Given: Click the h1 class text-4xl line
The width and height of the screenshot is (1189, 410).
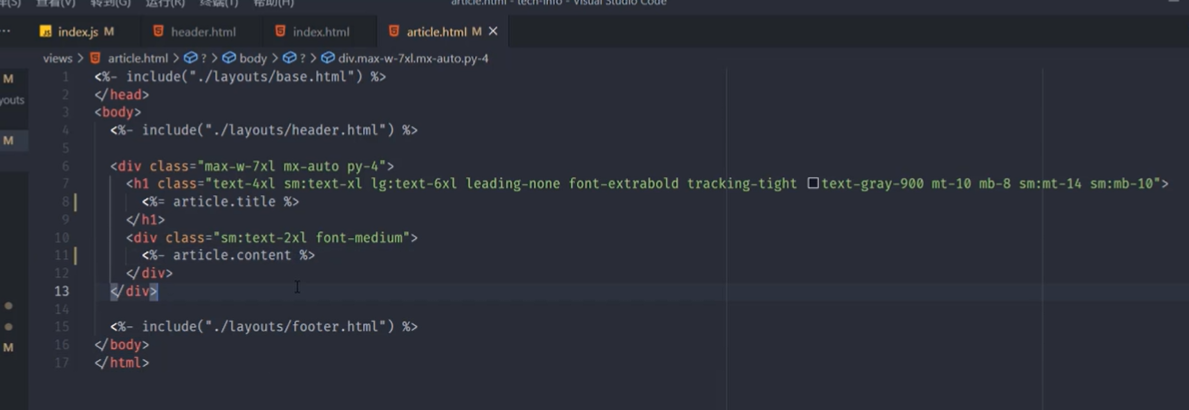Looking at the screenshot, I should (648, 183).
